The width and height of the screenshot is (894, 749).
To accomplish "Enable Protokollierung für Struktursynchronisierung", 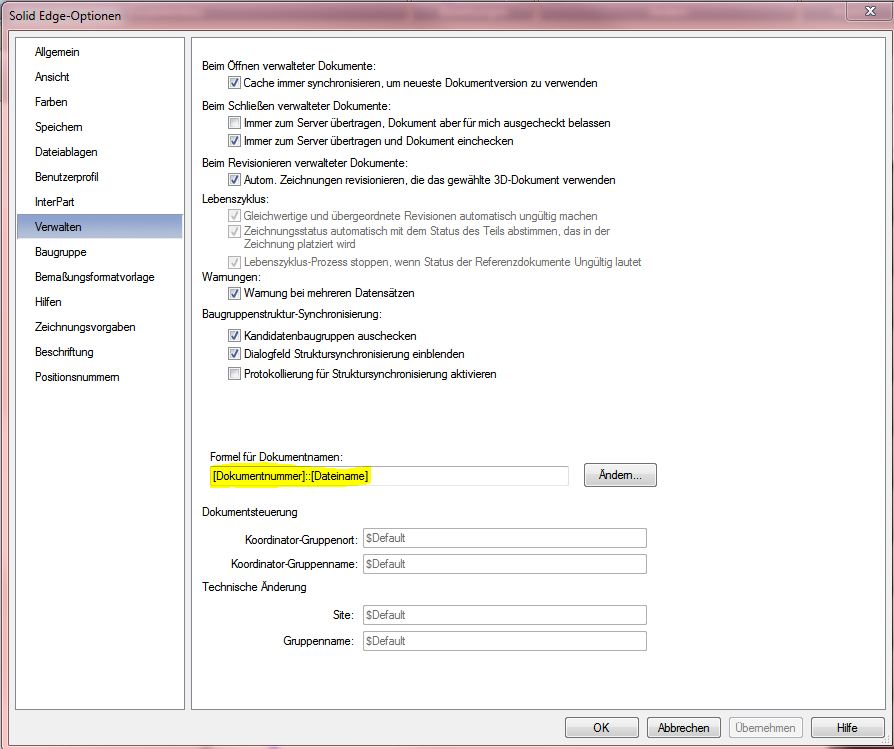I will point(234,374).
